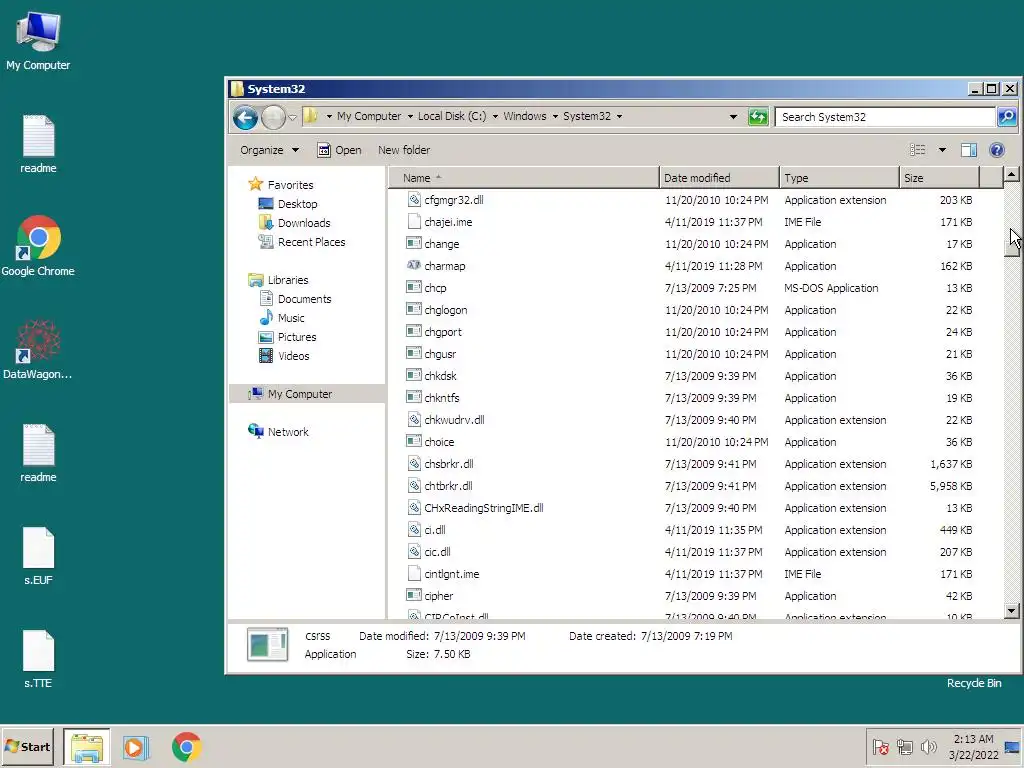Viewport: 1024px width, 768px height.
Task: Click the charmap application icon
Action: tap(413, 265)
